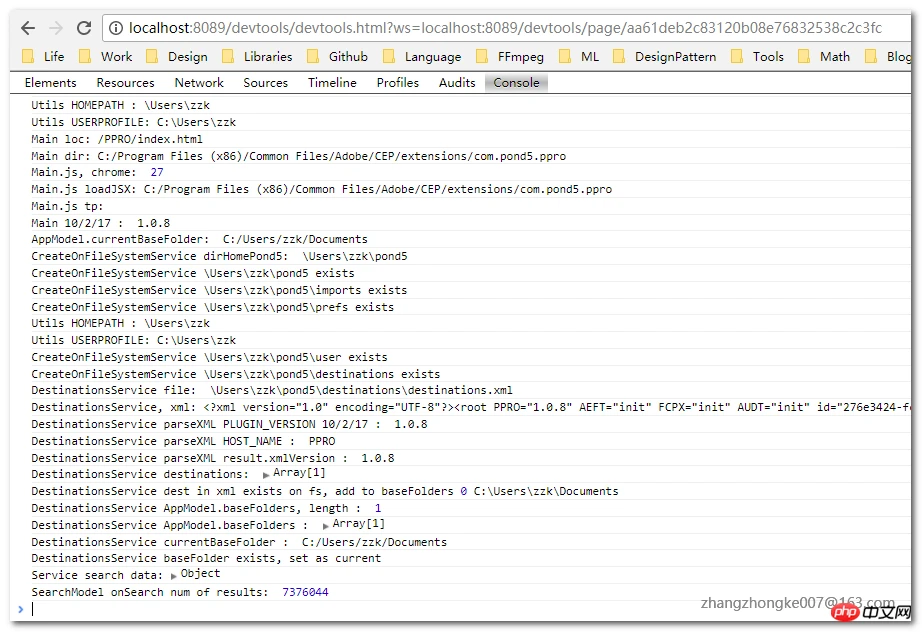This screenshot has width=922, height=632.
Task: Expand Array[1] after AppModel.baseFolders
Action: [353, 524]
